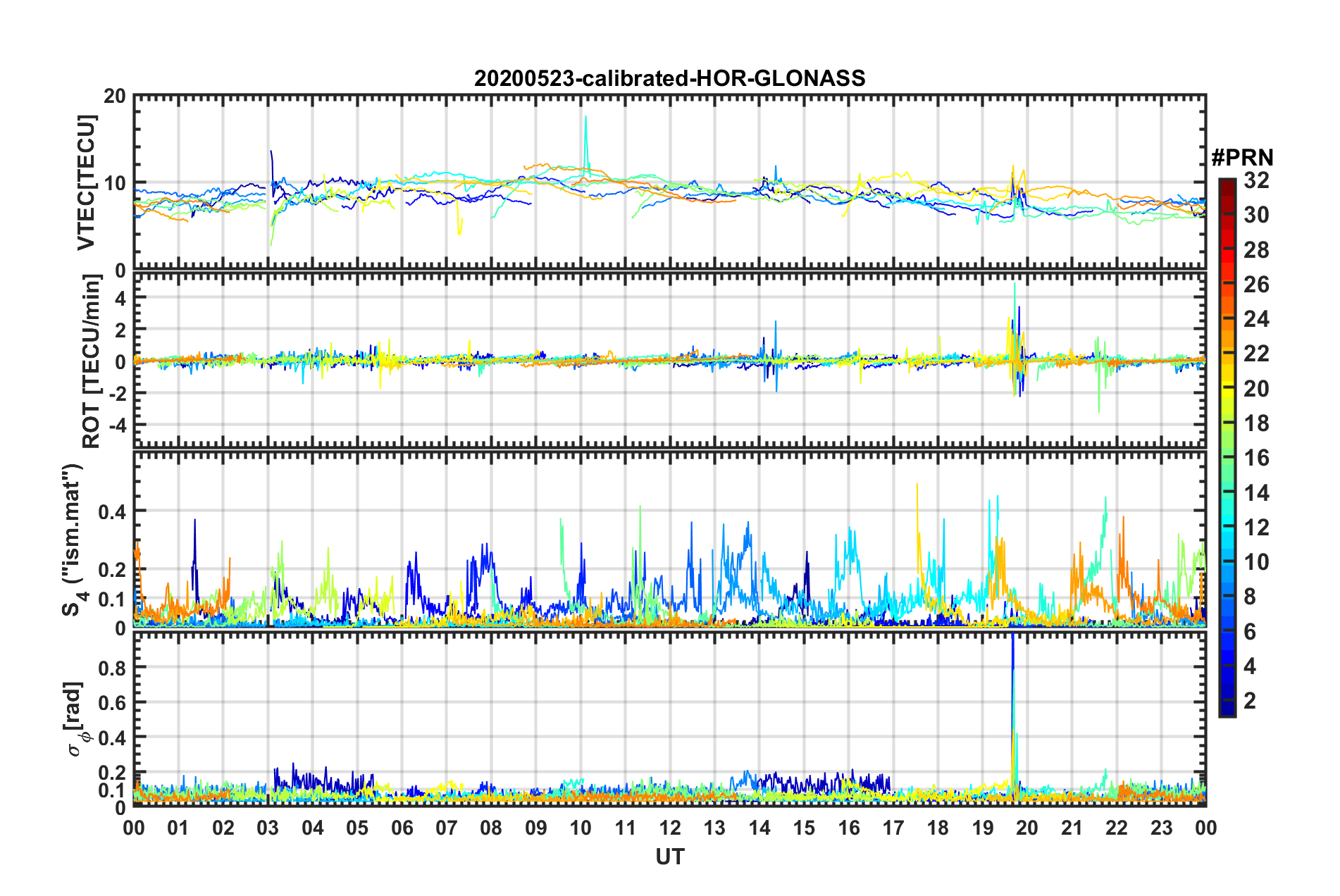Click x-axis tick label 23
1340x896 pixels.
pyautogui.click(x=1161, y=828)
